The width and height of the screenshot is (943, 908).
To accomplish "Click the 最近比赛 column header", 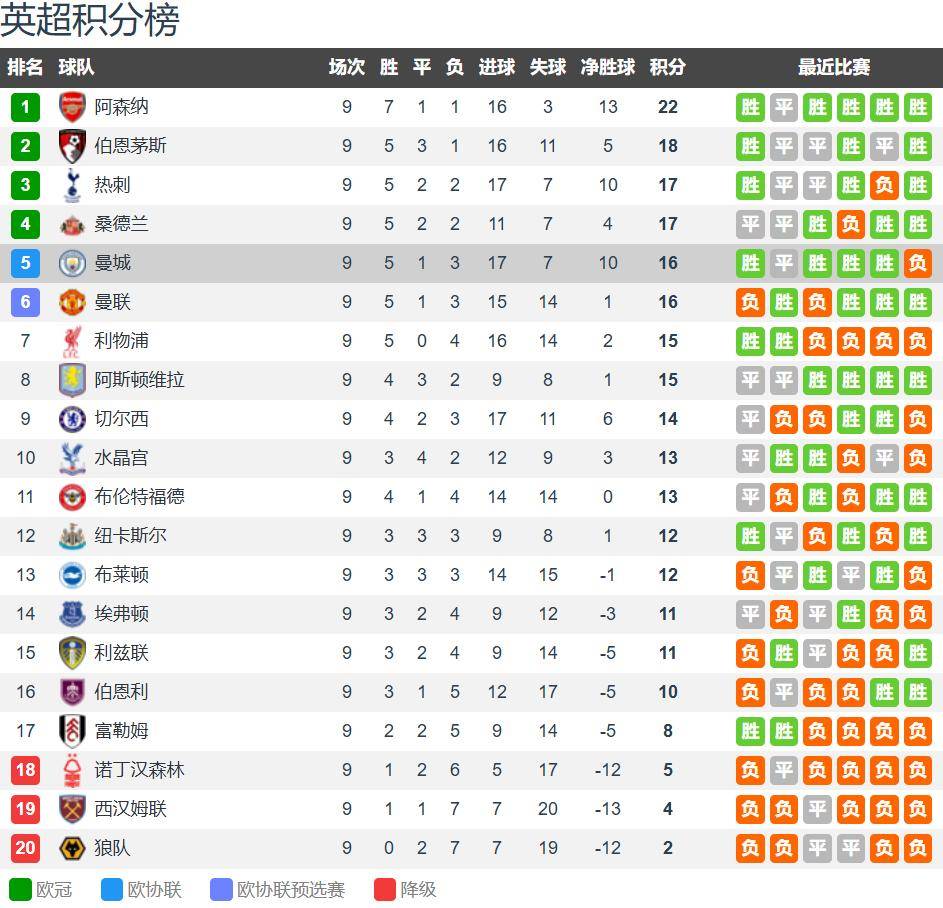I will tap(833, 67).
